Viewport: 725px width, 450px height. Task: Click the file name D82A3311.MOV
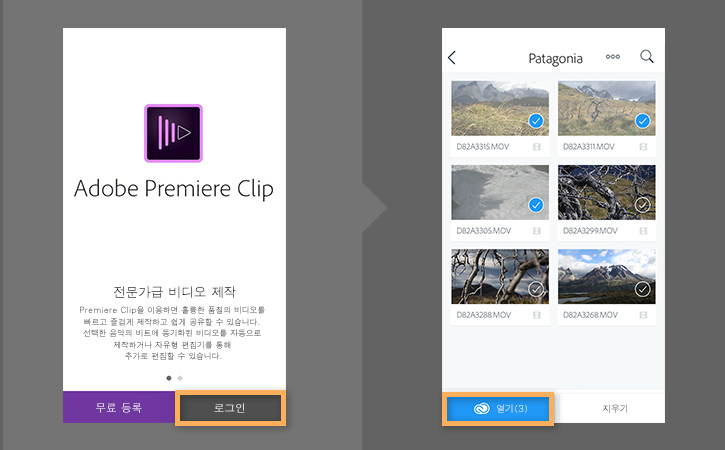point(589,147)
